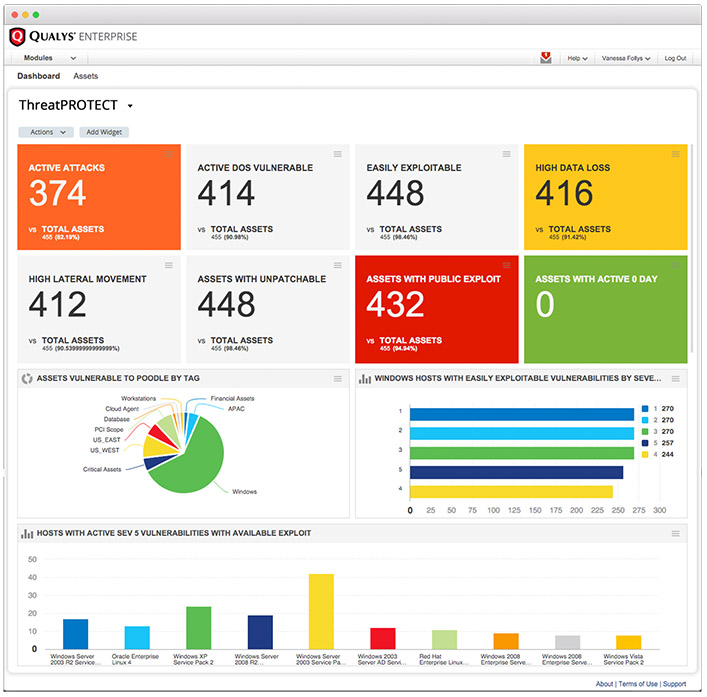707x697 pixels.
Task: Toggle severity 1 legend entry in bar chart
Action: [655, 409]
